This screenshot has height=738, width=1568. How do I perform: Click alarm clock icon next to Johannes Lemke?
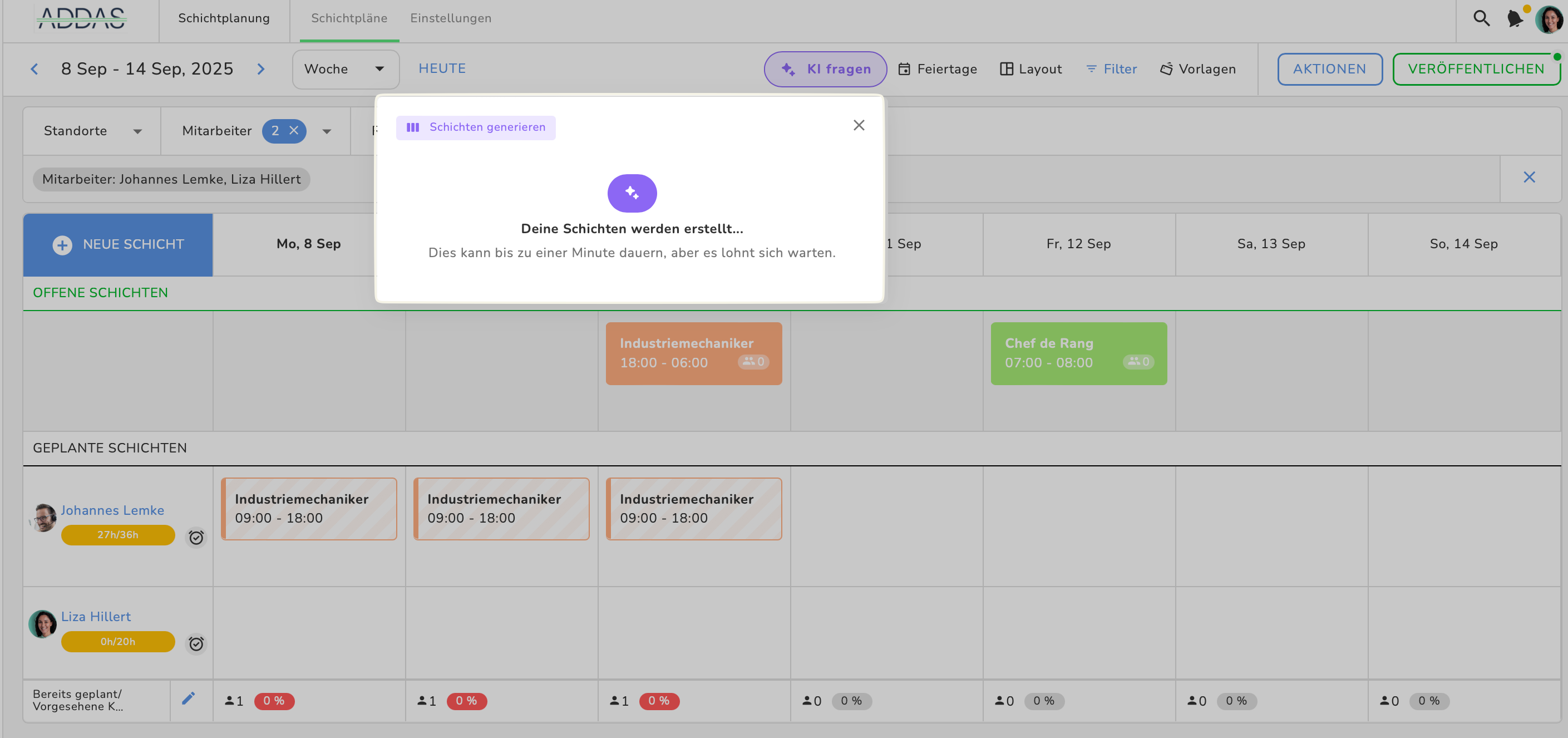[x=196, y=537]
